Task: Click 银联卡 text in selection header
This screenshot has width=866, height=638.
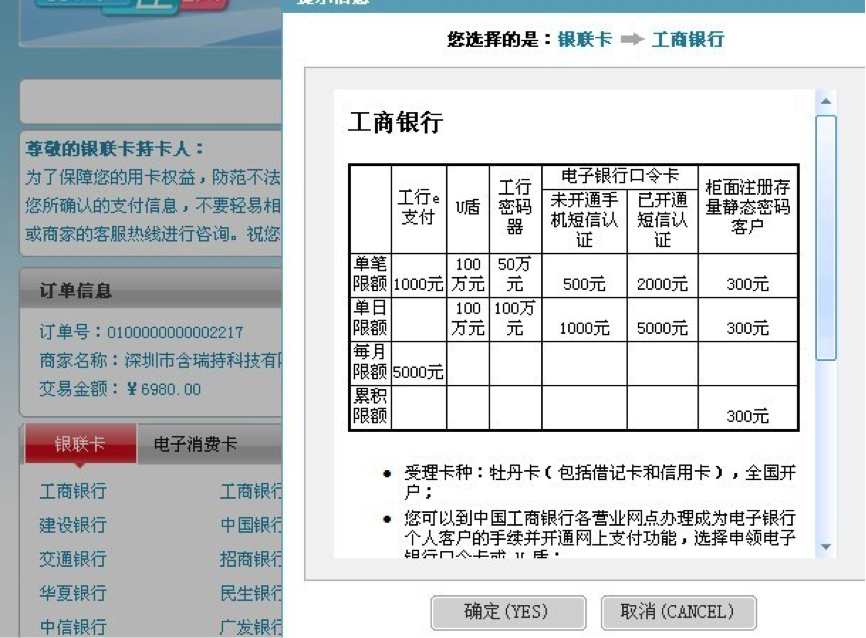Action: coord(585,39)
